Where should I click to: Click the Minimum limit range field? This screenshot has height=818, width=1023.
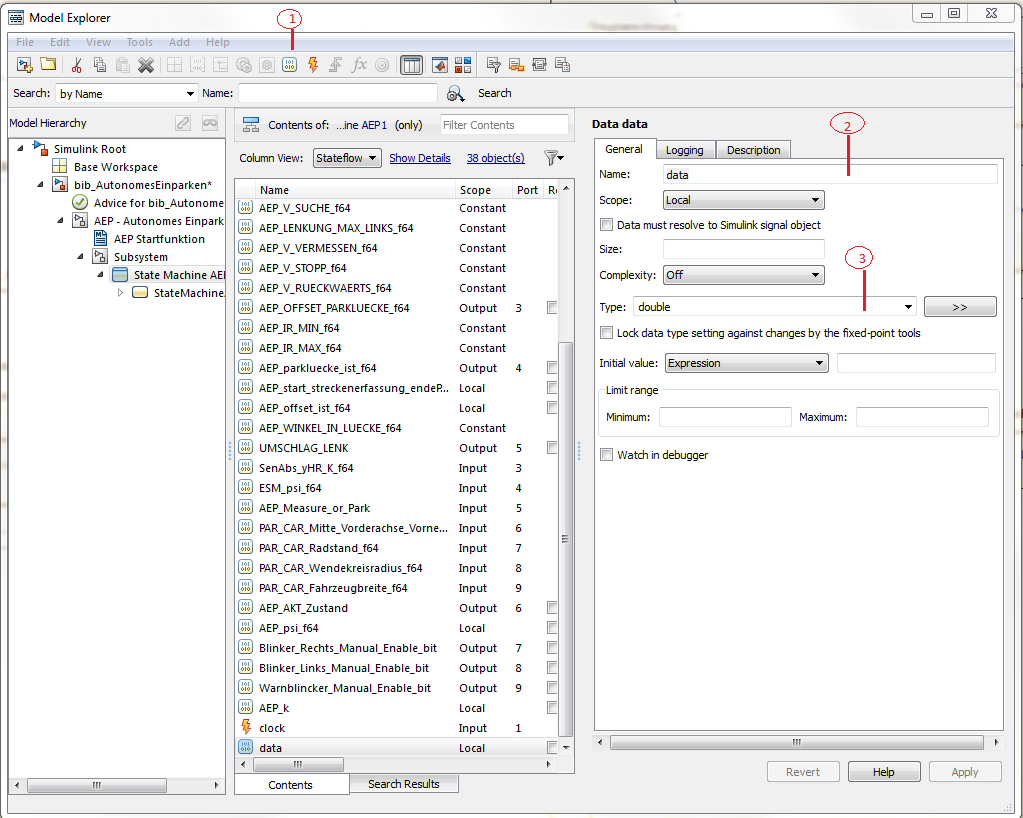(724, 417)
